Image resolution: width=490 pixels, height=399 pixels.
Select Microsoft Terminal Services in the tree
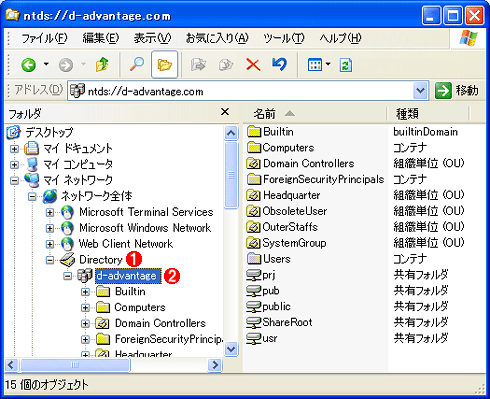(146, 212)
